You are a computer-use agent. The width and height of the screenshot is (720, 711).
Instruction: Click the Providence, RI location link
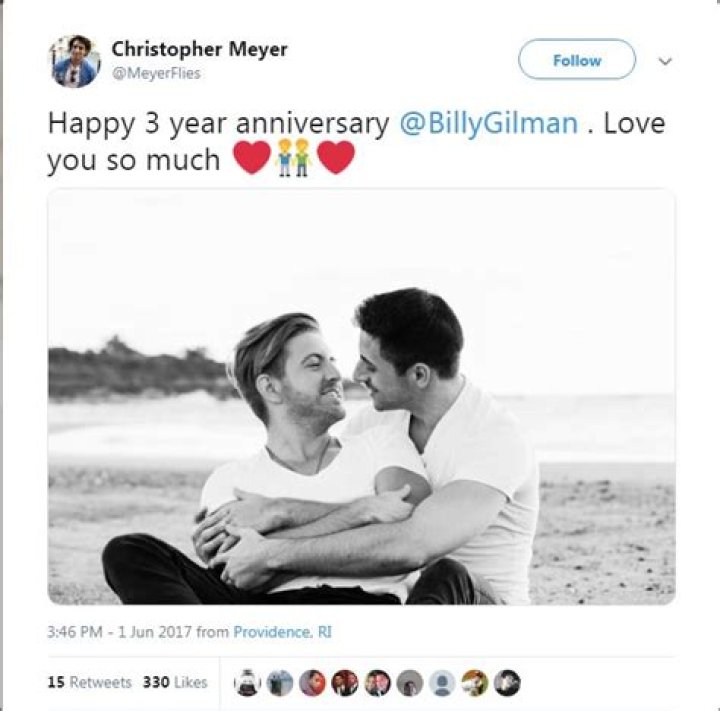pos(283,632)
